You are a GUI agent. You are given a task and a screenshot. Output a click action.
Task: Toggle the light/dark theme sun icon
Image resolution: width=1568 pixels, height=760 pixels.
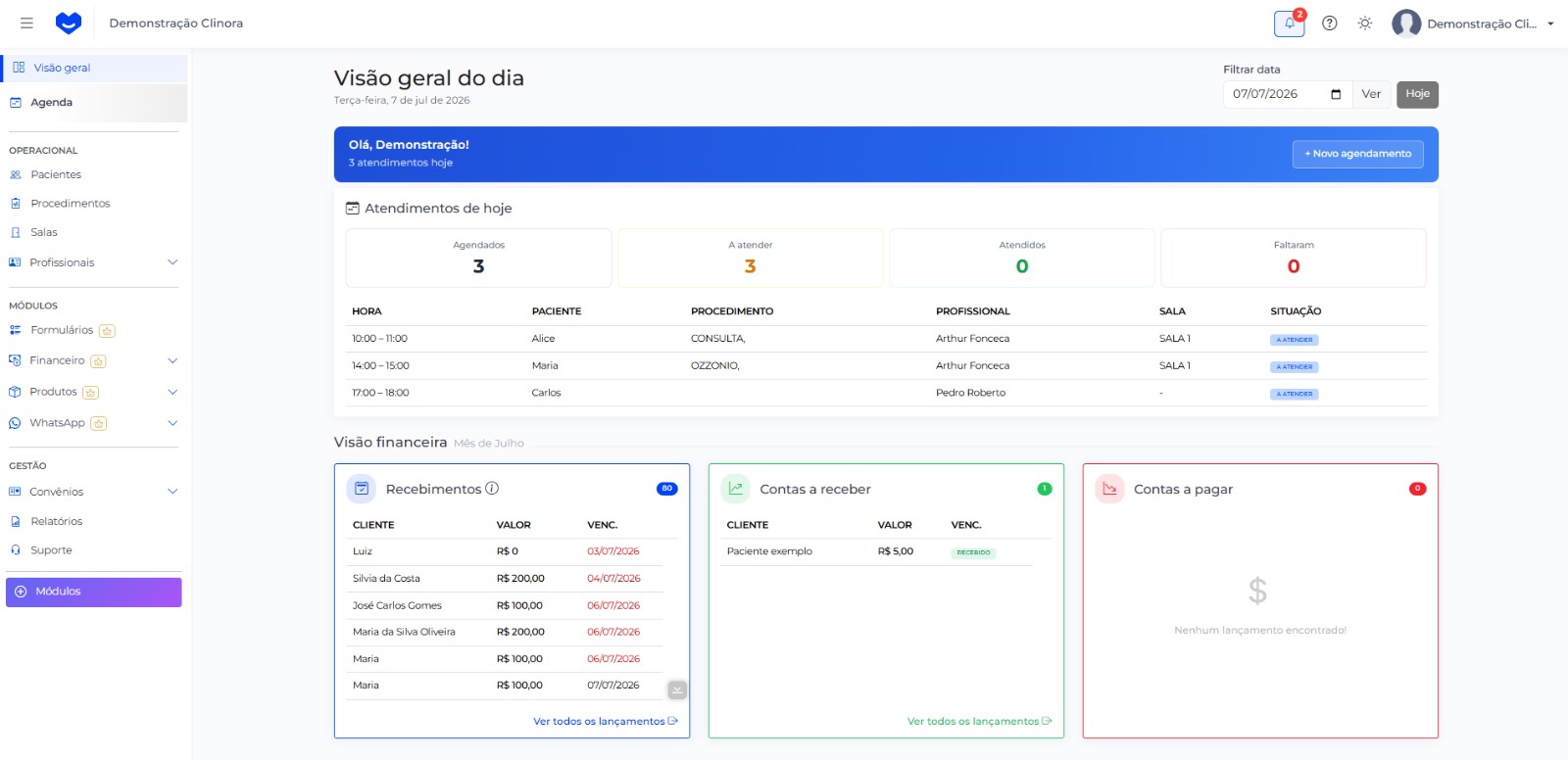click(1365, 24)
